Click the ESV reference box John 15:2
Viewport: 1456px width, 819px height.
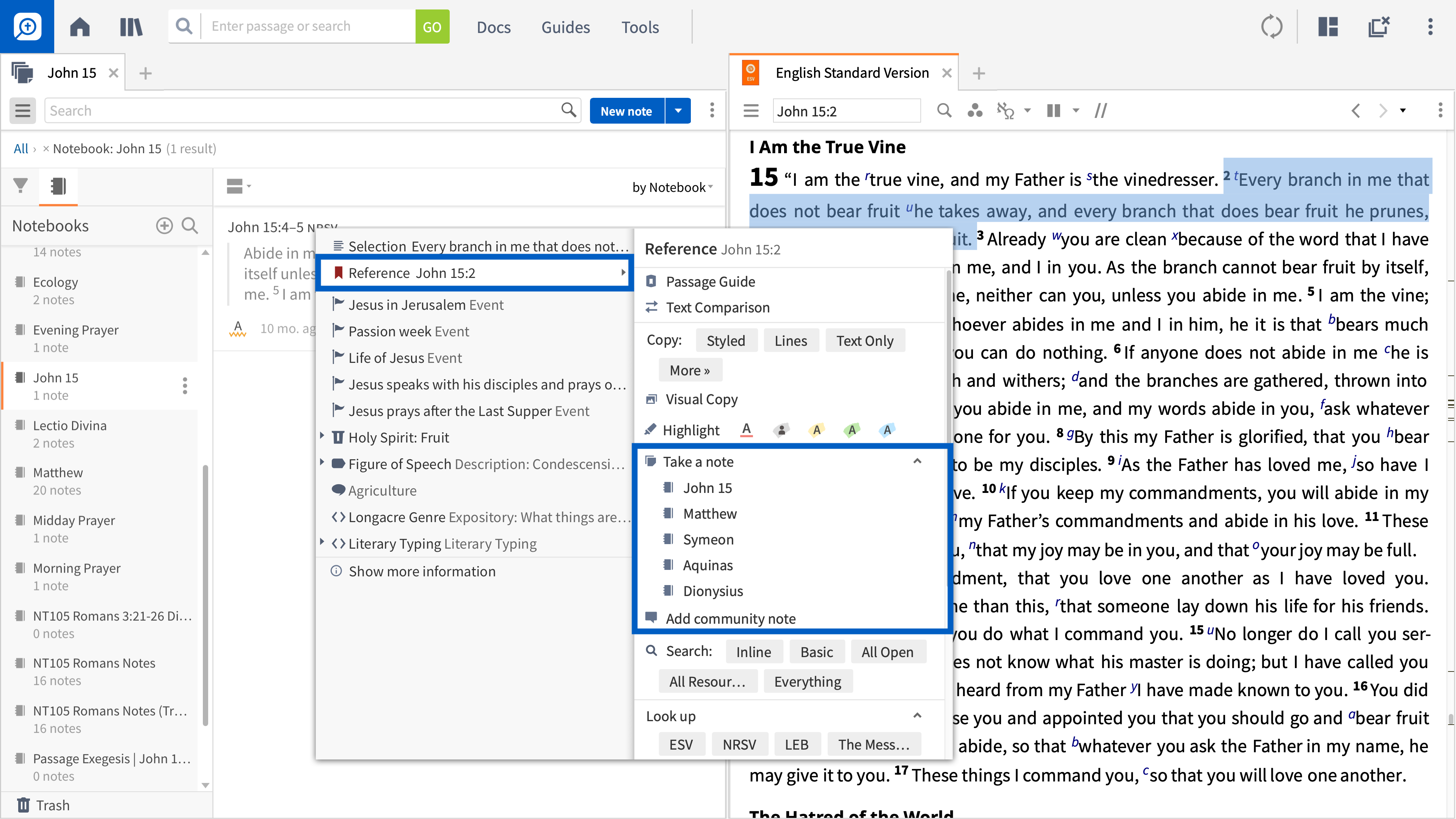pos(846,111)
